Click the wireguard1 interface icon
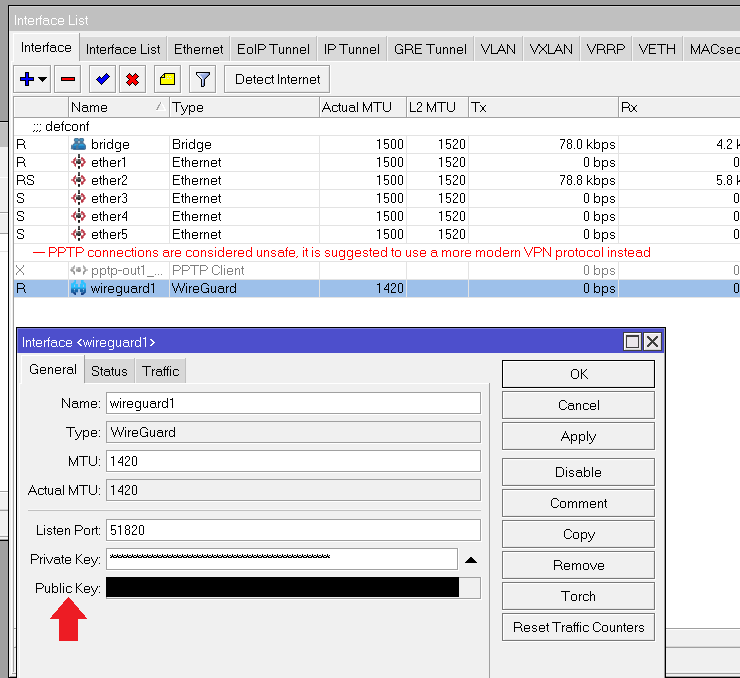 point(78,288)
